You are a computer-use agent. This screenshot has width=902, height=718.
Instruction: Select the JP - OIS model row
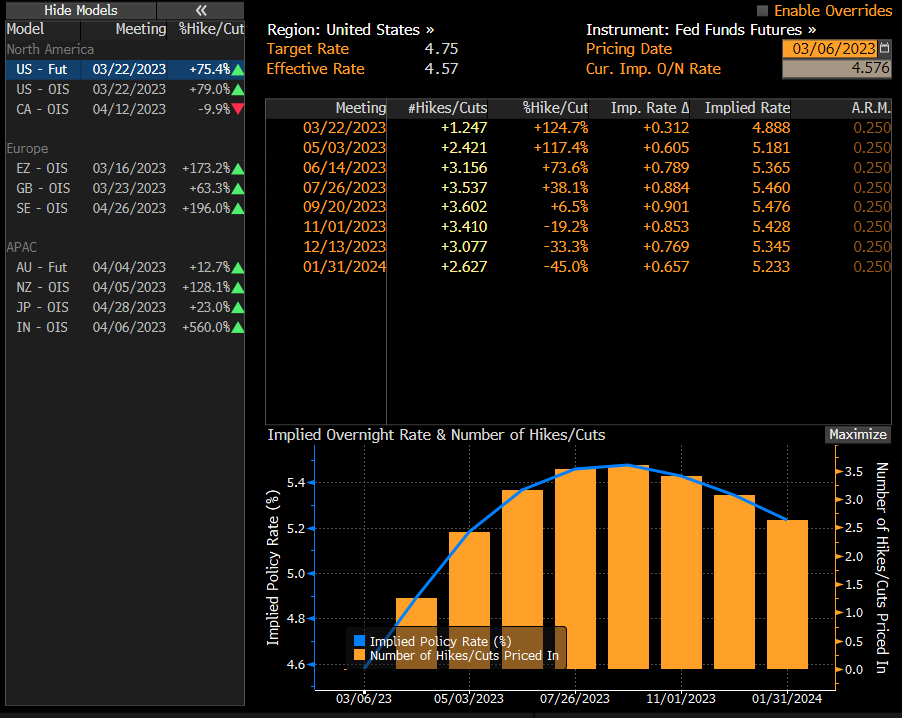click(43, 307)
